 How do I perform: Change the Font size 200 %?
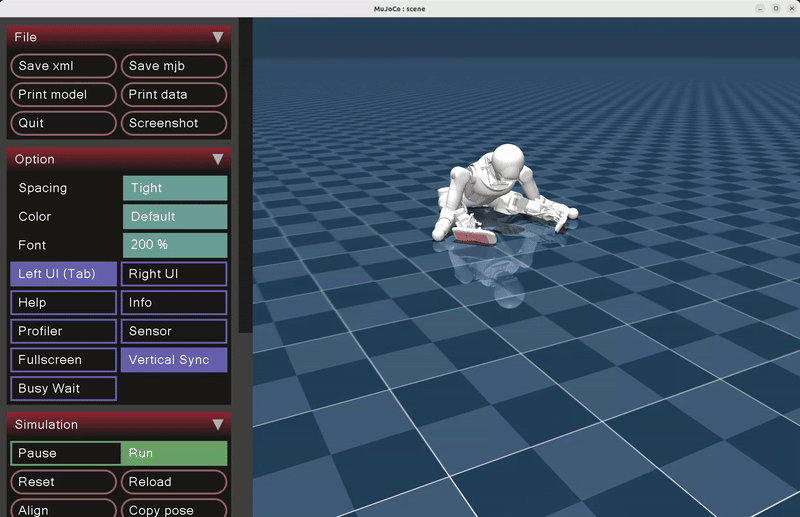tap(175, 245)
